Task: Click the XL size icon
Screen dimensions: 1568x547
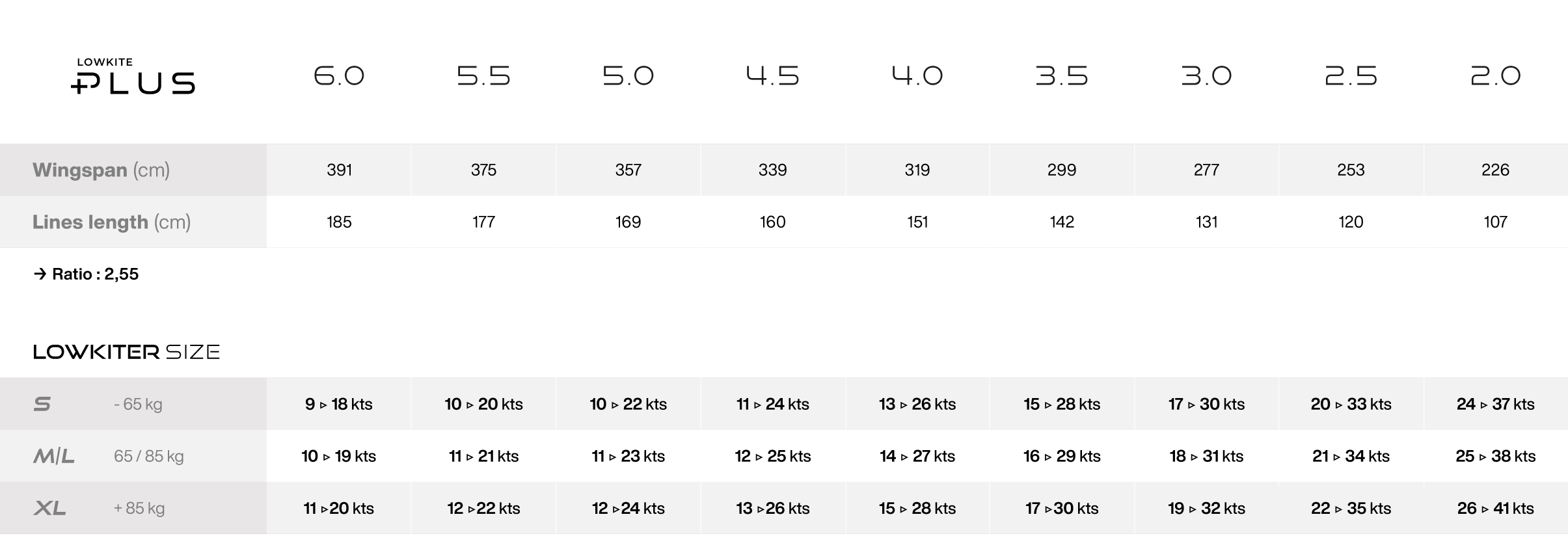Action: [x=50, y=508]
